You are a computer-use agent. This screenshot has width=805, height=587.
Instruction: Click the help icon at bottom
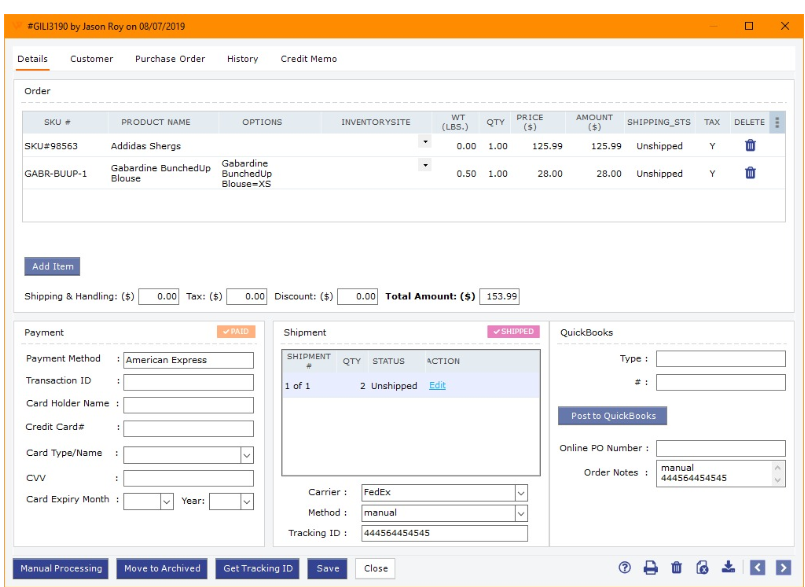tap(625, 567)
